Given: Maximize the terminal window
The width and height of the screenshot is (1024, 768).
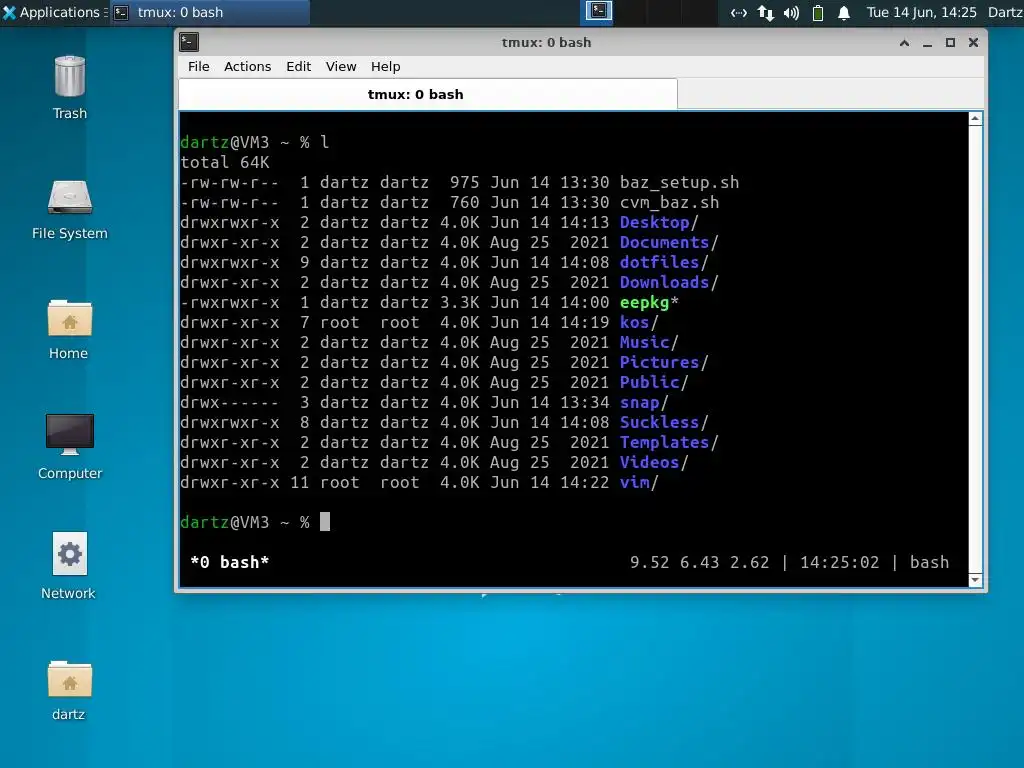Looking at the screenshot, I should tap(950, 42).
